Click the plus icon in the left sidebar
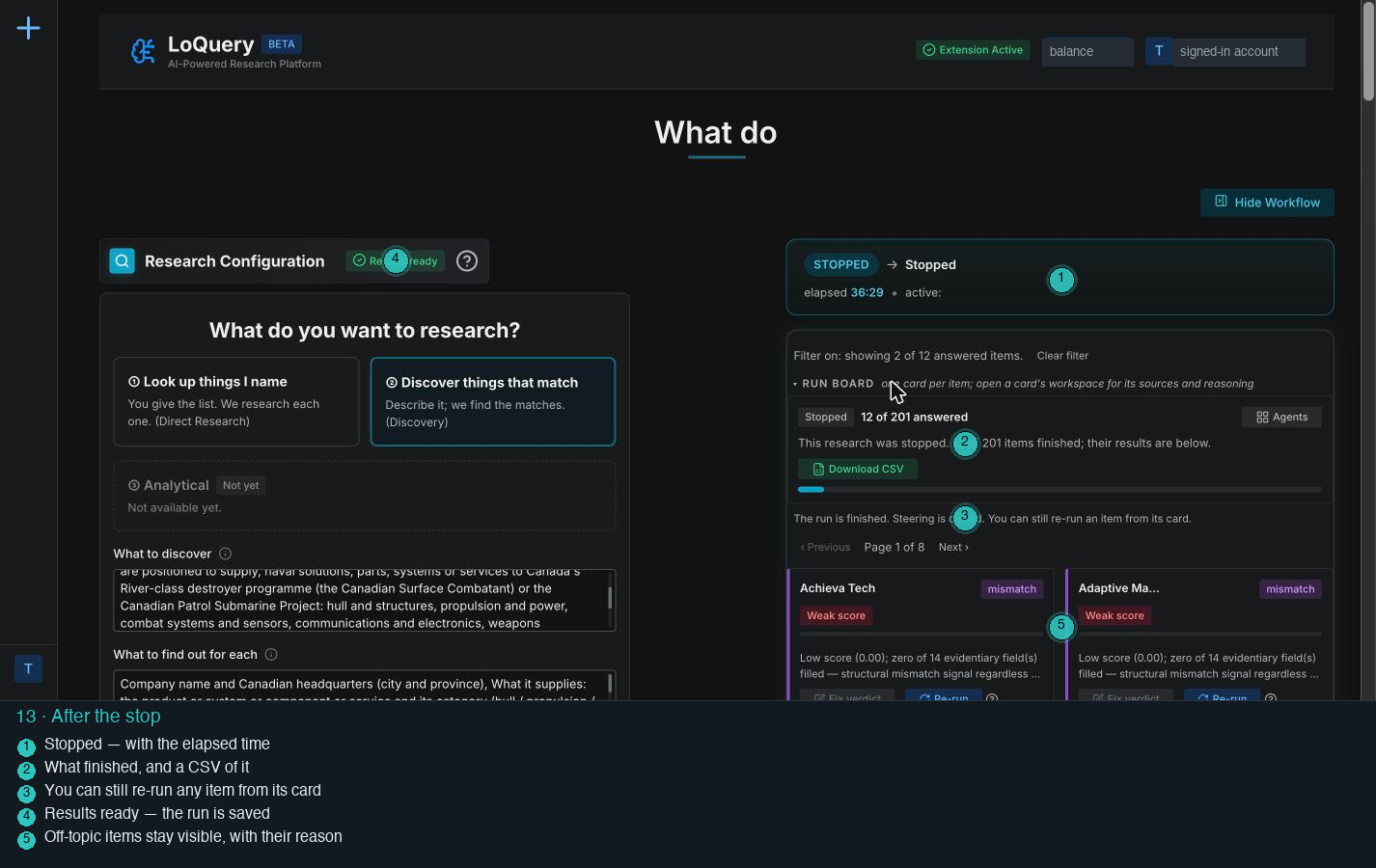This screenshot has height=868, width=1376. [29, 28]
